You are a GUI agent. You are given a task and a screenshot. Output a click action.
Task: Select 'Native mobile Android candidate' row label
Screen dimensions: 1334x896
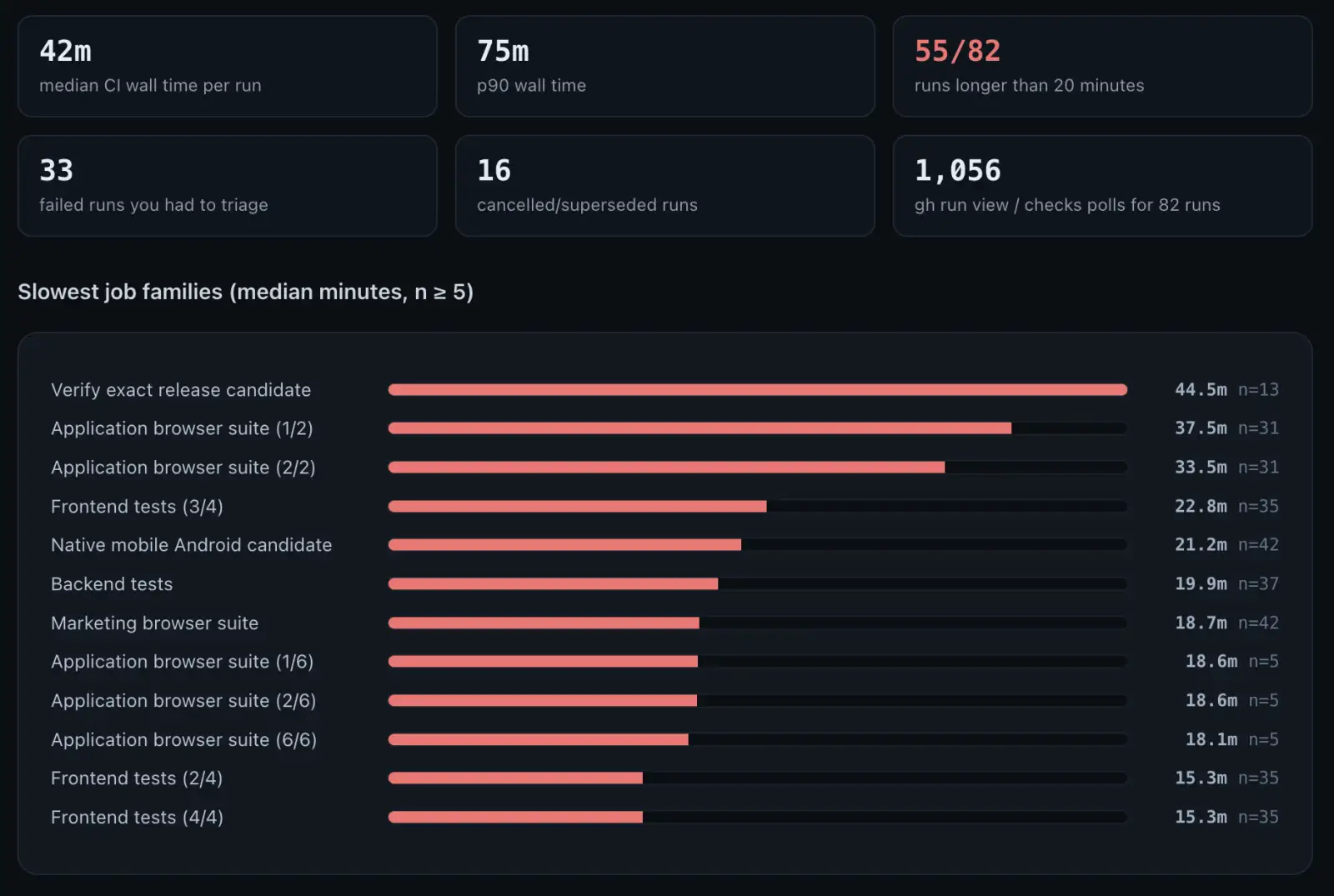(192, 545)
